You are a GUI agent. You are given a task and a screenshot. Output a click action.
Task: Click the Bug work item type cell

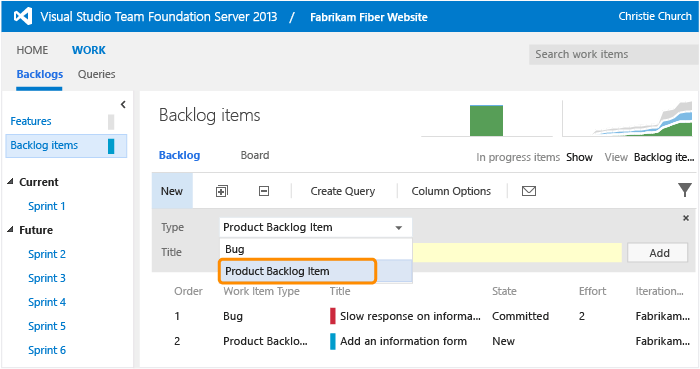point(233,316)
